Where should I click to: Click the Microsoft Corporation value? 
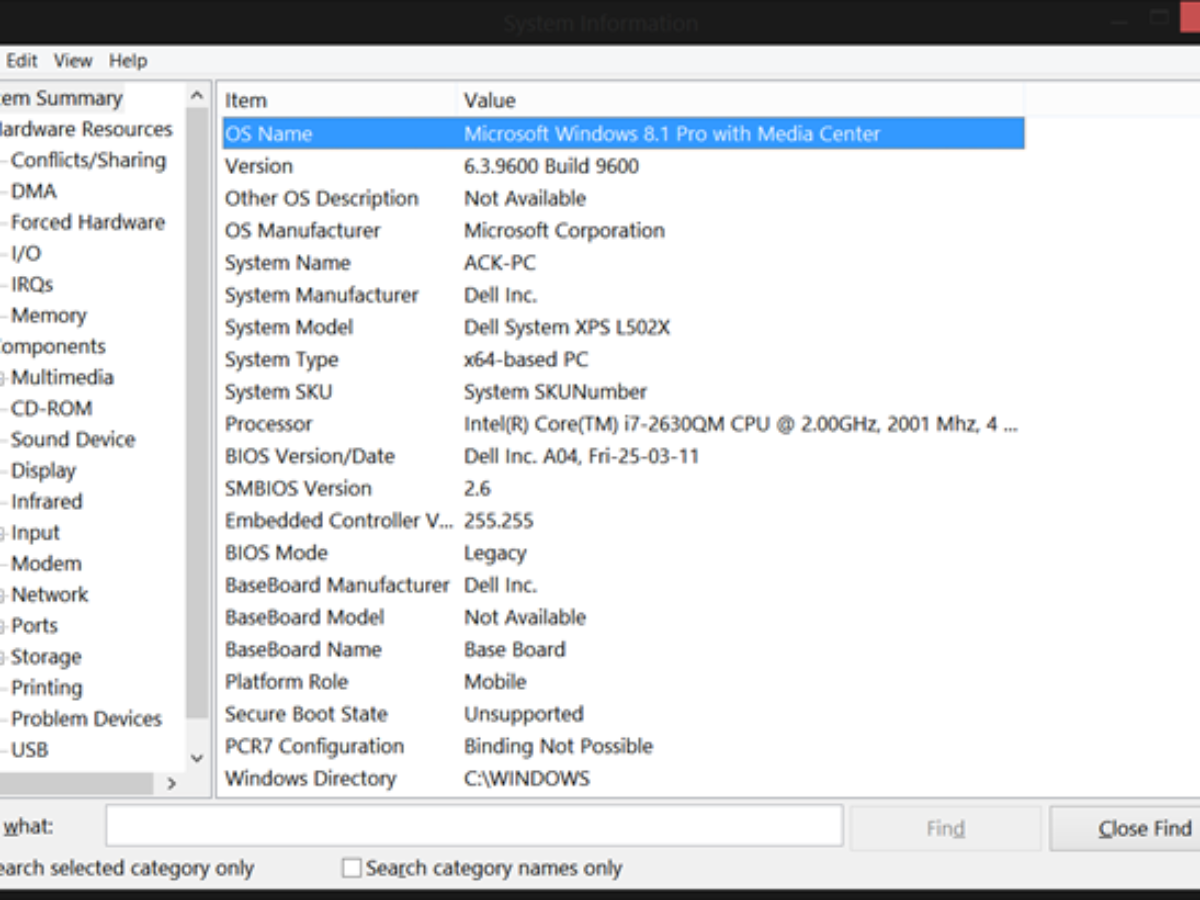tap(564, 230)
